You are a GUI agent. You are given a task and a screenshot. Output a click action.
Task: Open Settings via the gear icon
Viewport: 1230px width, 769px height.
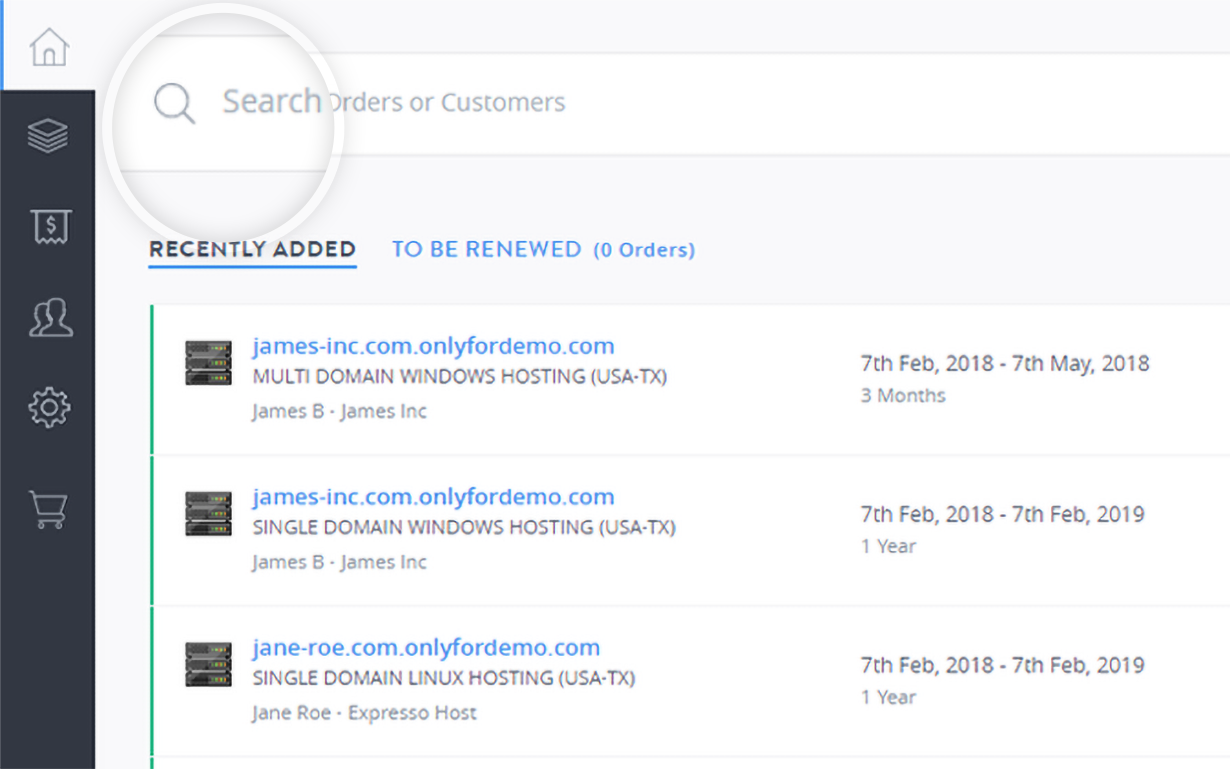point(49,407)
